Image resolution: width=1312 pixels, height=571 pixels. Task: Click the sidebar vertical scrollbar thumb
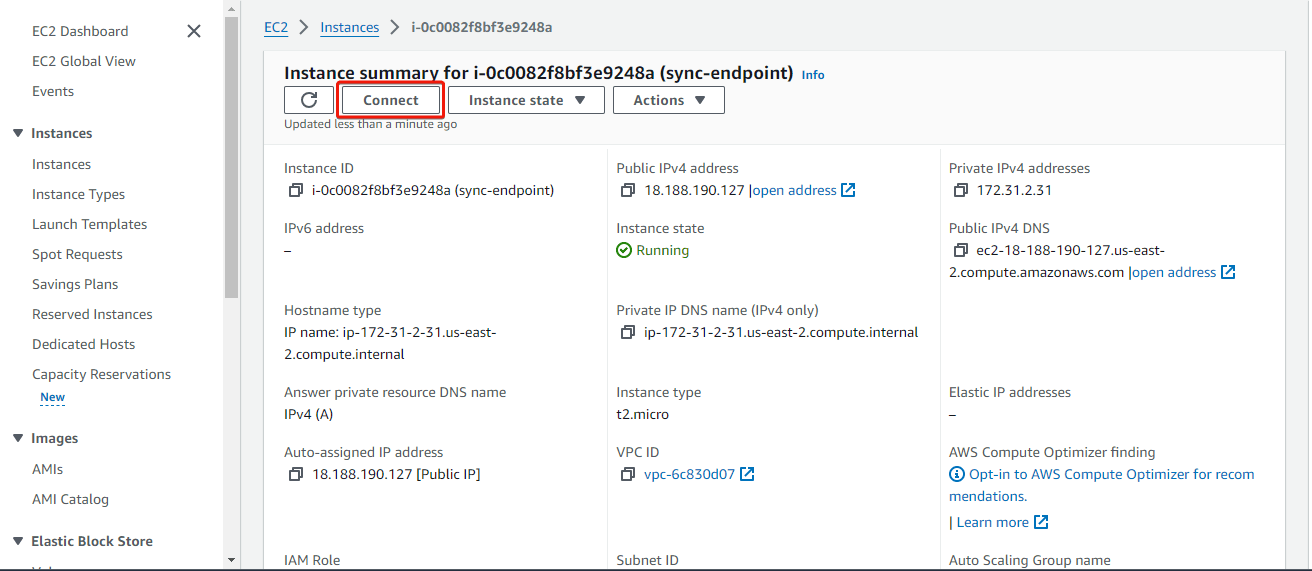click(232, 157)
